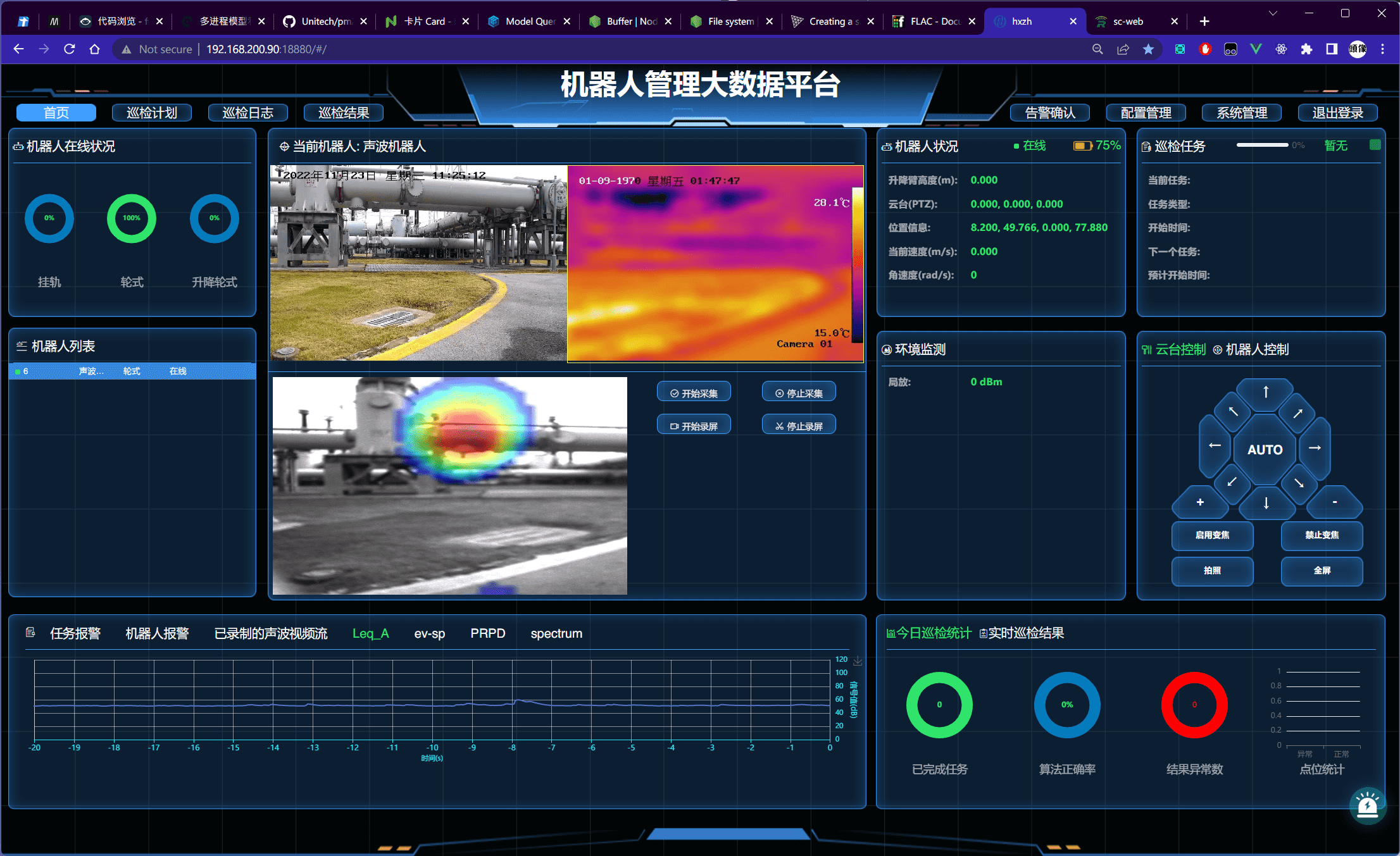Open 配置管理 navigation tab
The height and width of the screenshot is (856, 1400).
[x=1146, y=113]
